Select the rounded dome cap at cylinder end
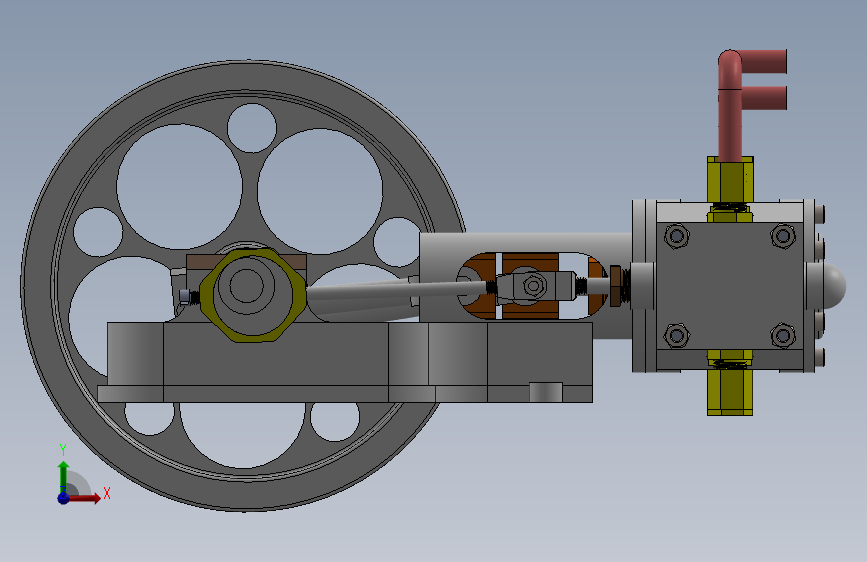Viewport: 867px width, 562px height. (835, 286)
